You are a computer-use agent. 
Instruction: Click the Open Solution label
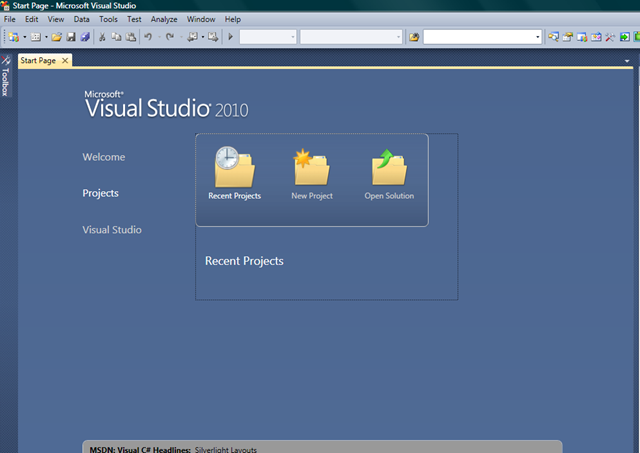pyautogui.click(x=389, y=196)
